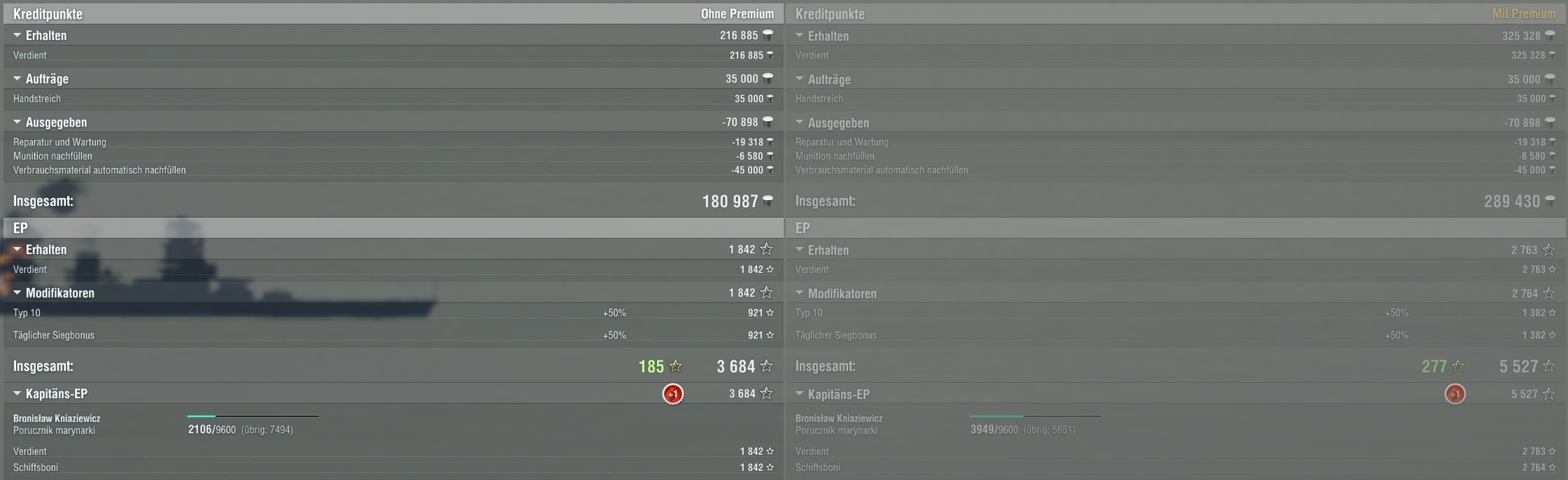Collapse the Erhalten section under Kreditpunkte

[x=17, y=35]
